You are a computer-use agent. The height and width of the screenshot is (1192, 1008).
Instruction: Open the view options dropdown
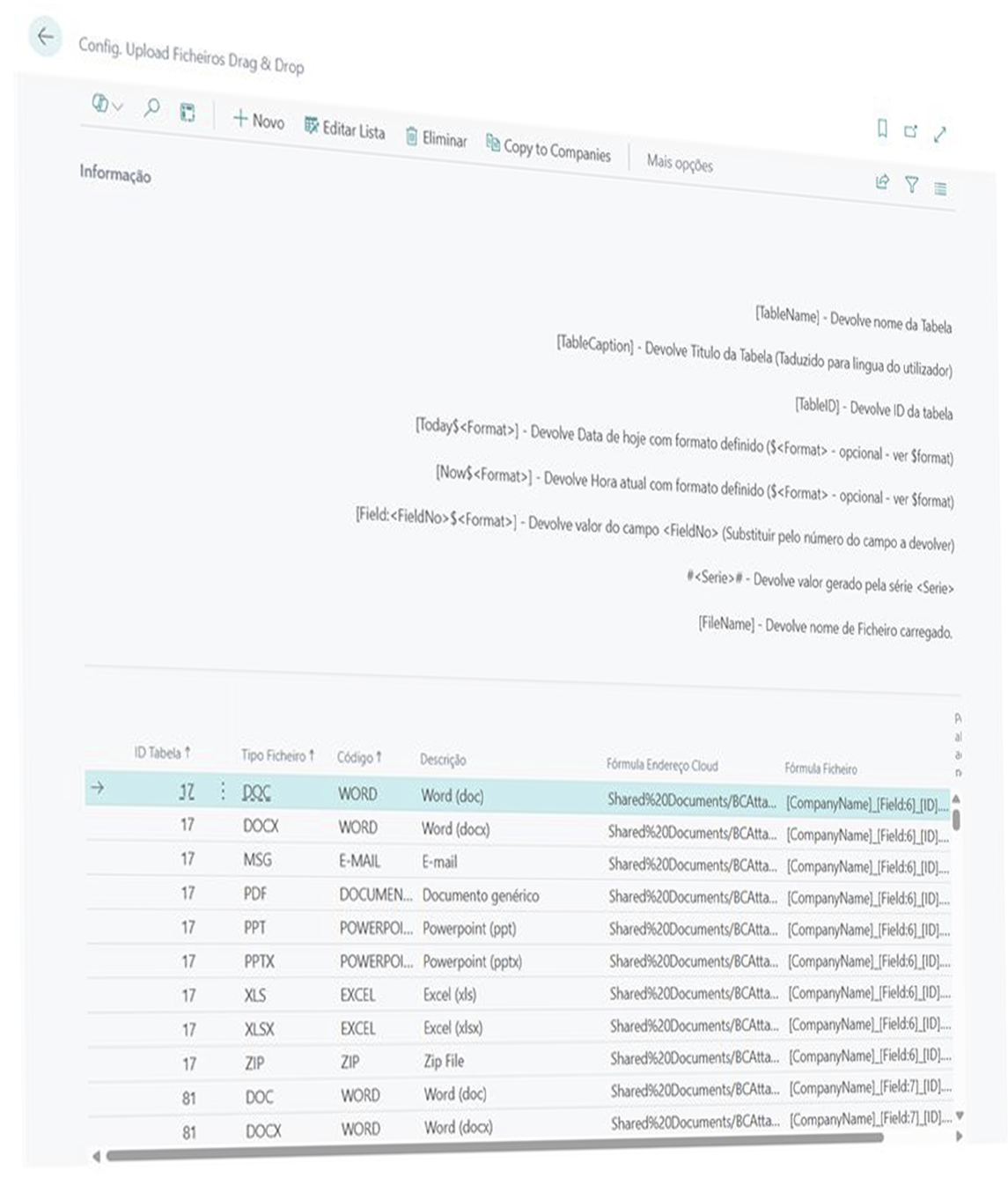point(107,105)
